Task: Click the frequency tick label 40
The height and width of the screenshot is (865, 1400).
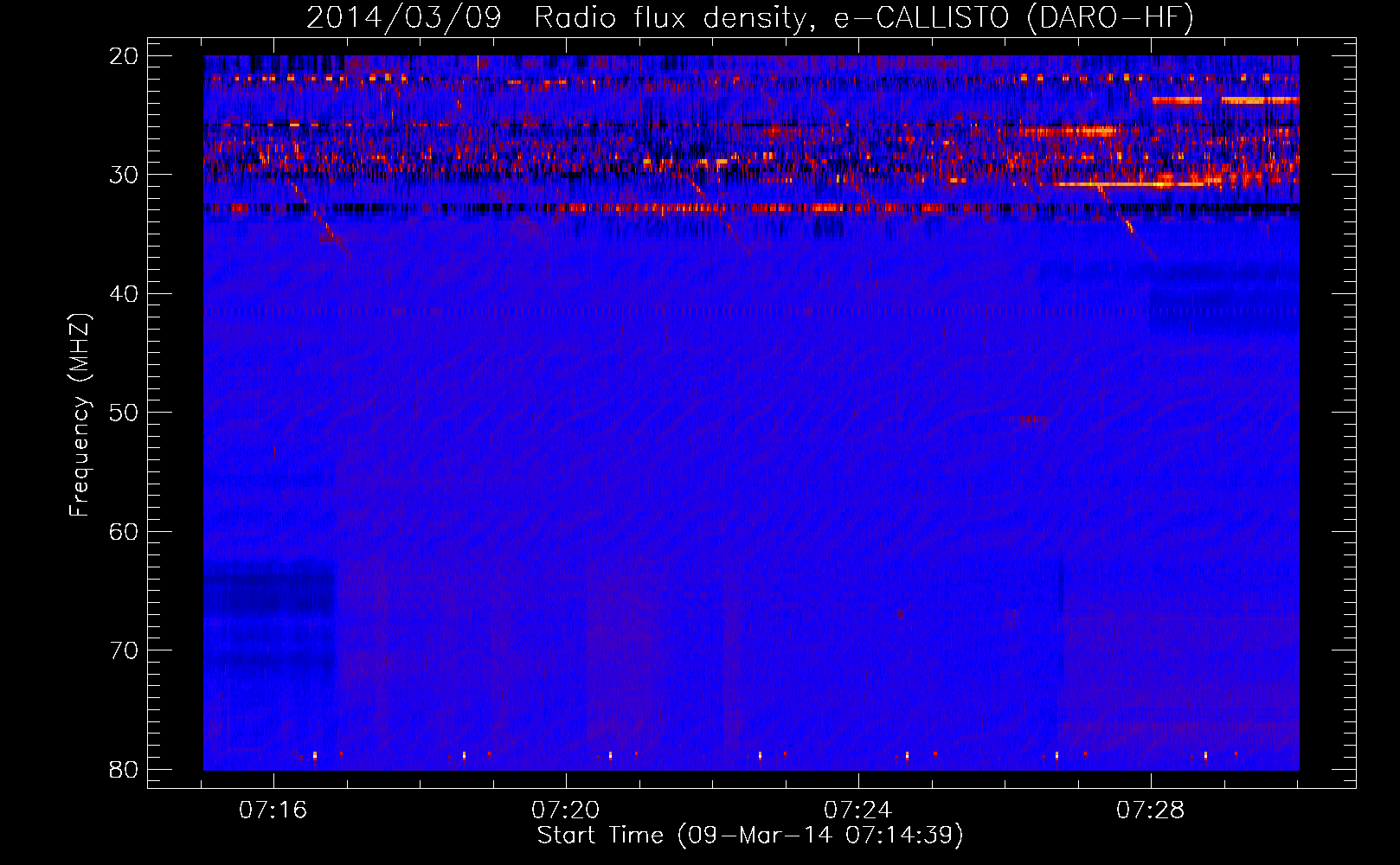Action: click(124, 294)
